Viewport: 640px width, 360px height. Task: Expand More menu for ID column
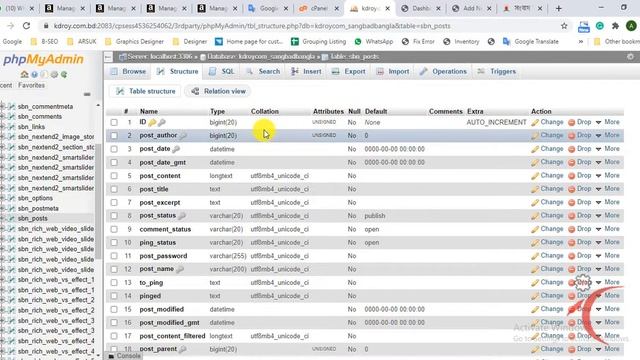coord(608,122)
